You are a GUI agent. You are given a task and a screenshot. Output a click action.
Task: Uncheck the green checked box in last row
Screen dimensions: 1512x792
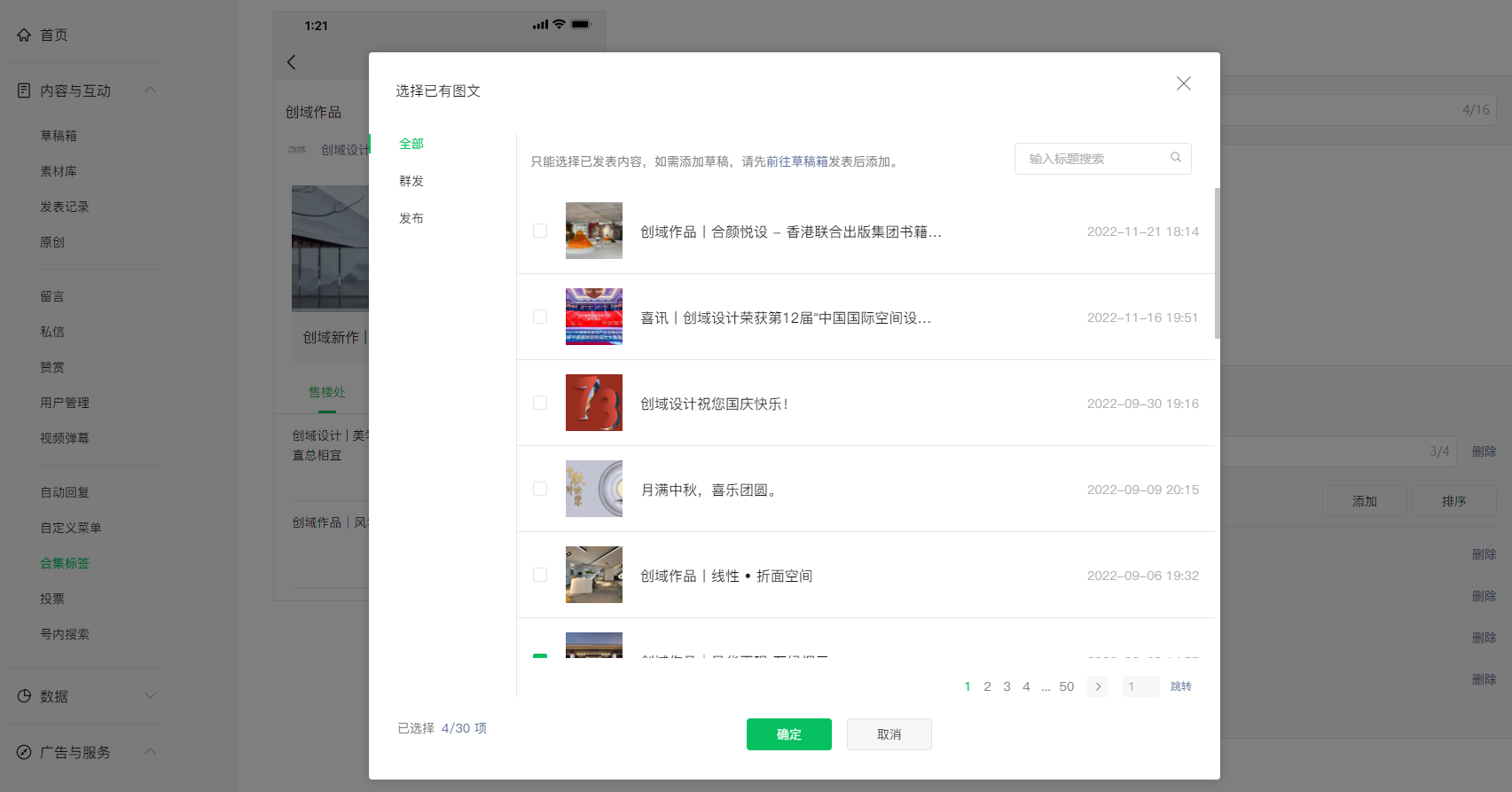[540, 656]
